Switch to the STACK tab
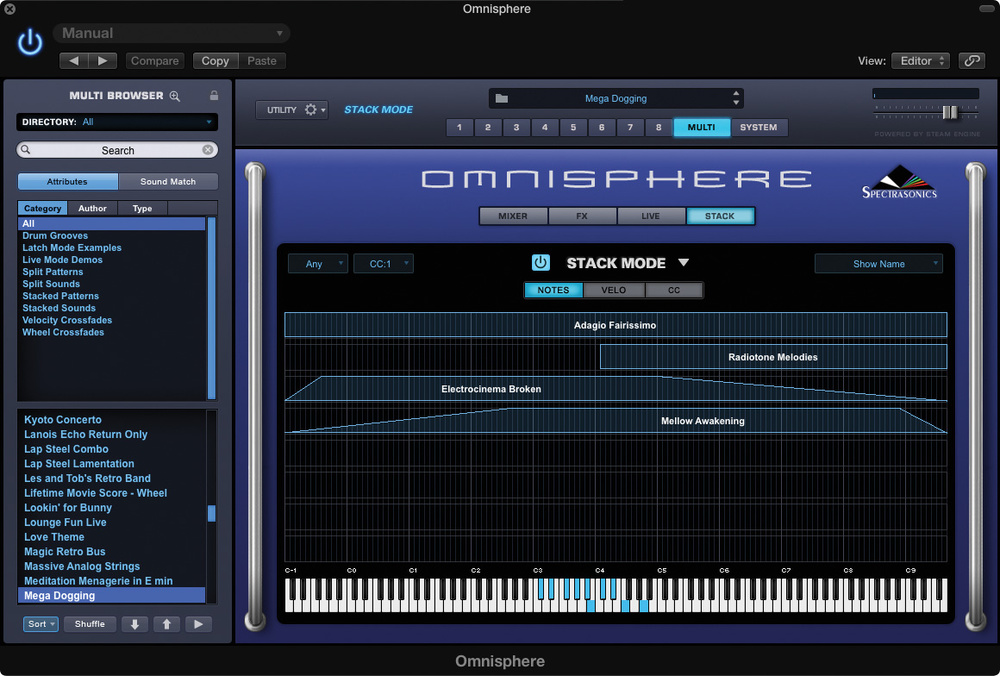The height and width of the screenshot is (676, 1000). point(720,216)
